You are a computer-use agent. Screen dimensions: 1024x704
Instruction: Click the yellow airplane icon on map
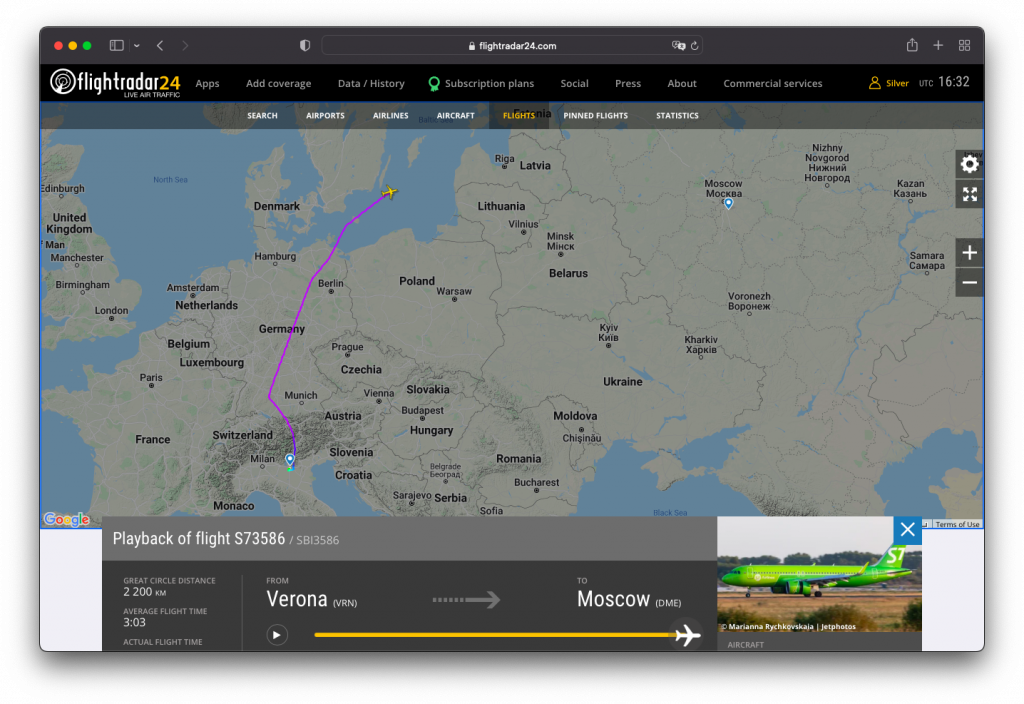(390, 192)
